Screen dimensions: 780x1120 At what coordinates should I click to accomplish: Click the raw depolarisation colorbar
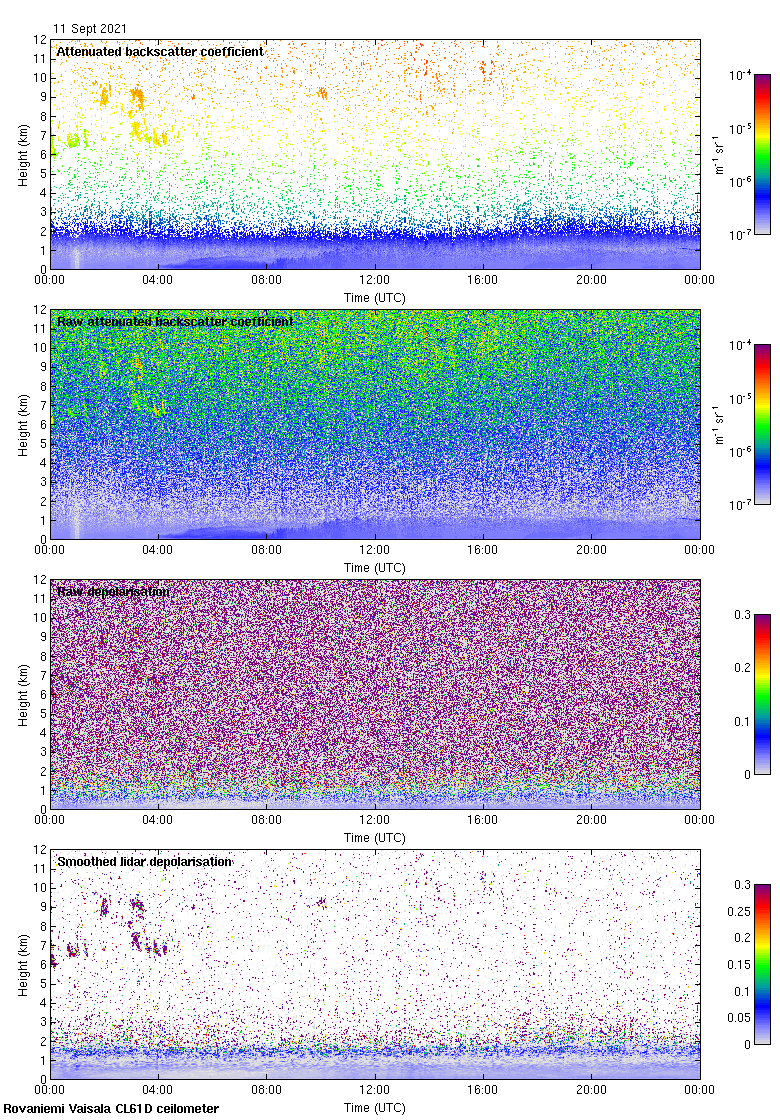(x=762, y=694)
